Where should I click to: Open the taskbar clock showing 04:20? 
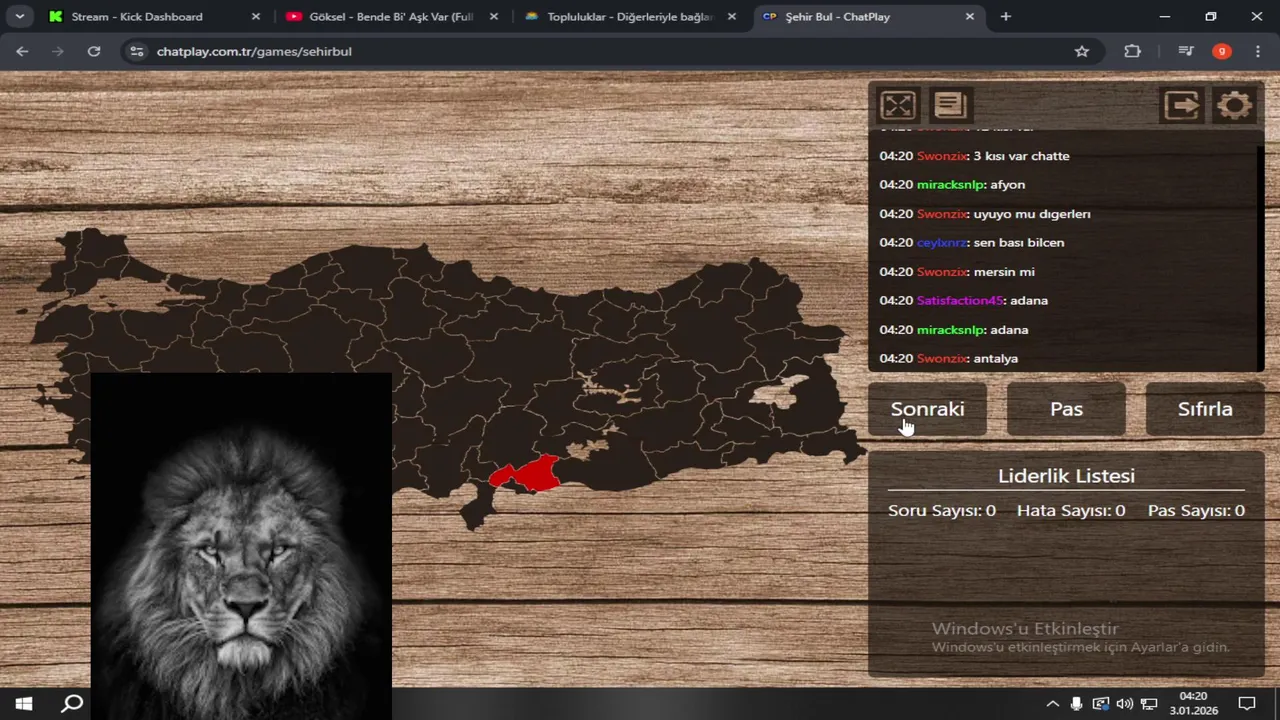click(x=1193, y=703)
